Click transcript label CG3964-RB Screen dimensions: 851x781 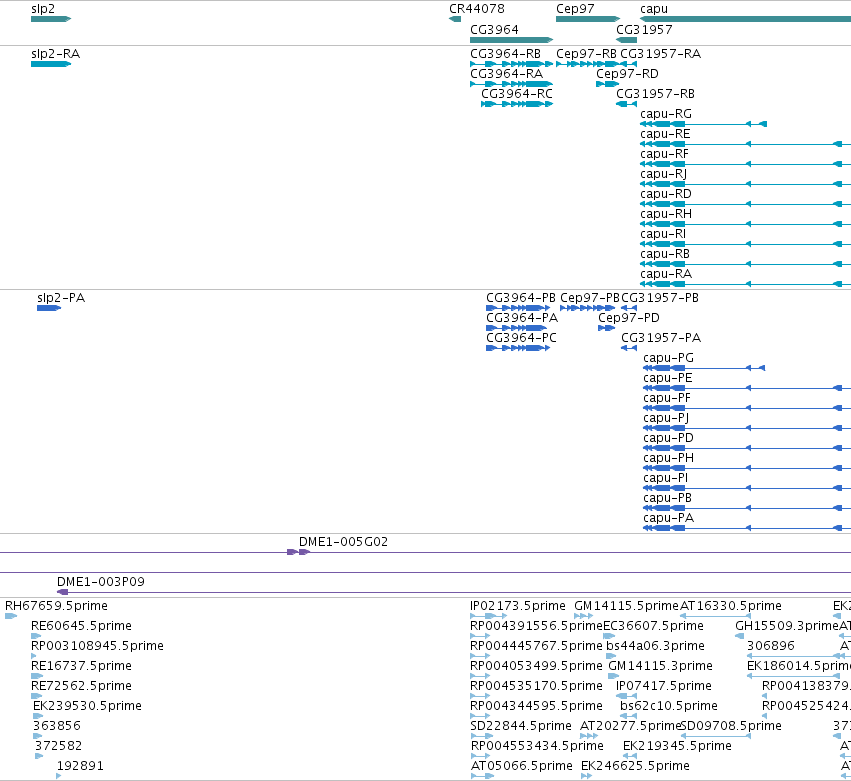coord(505,54)
